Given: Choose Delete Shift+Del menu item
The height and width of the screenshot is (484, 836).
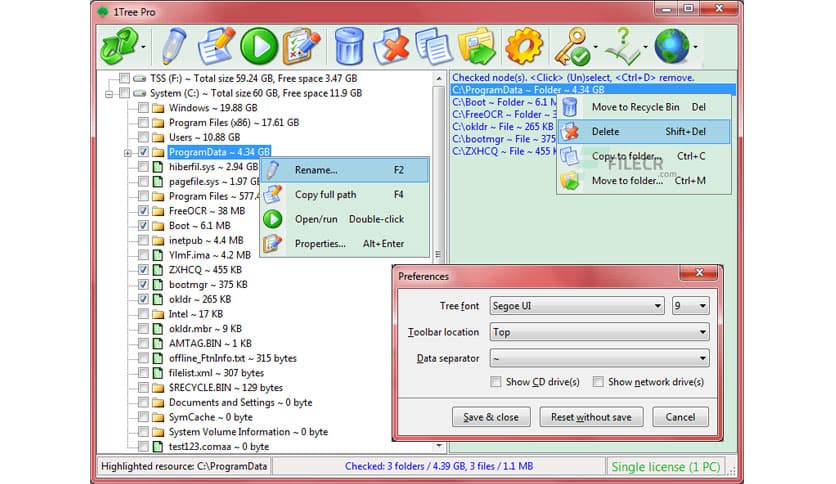Looking at the screenshot, I should (x=644, y=132).
